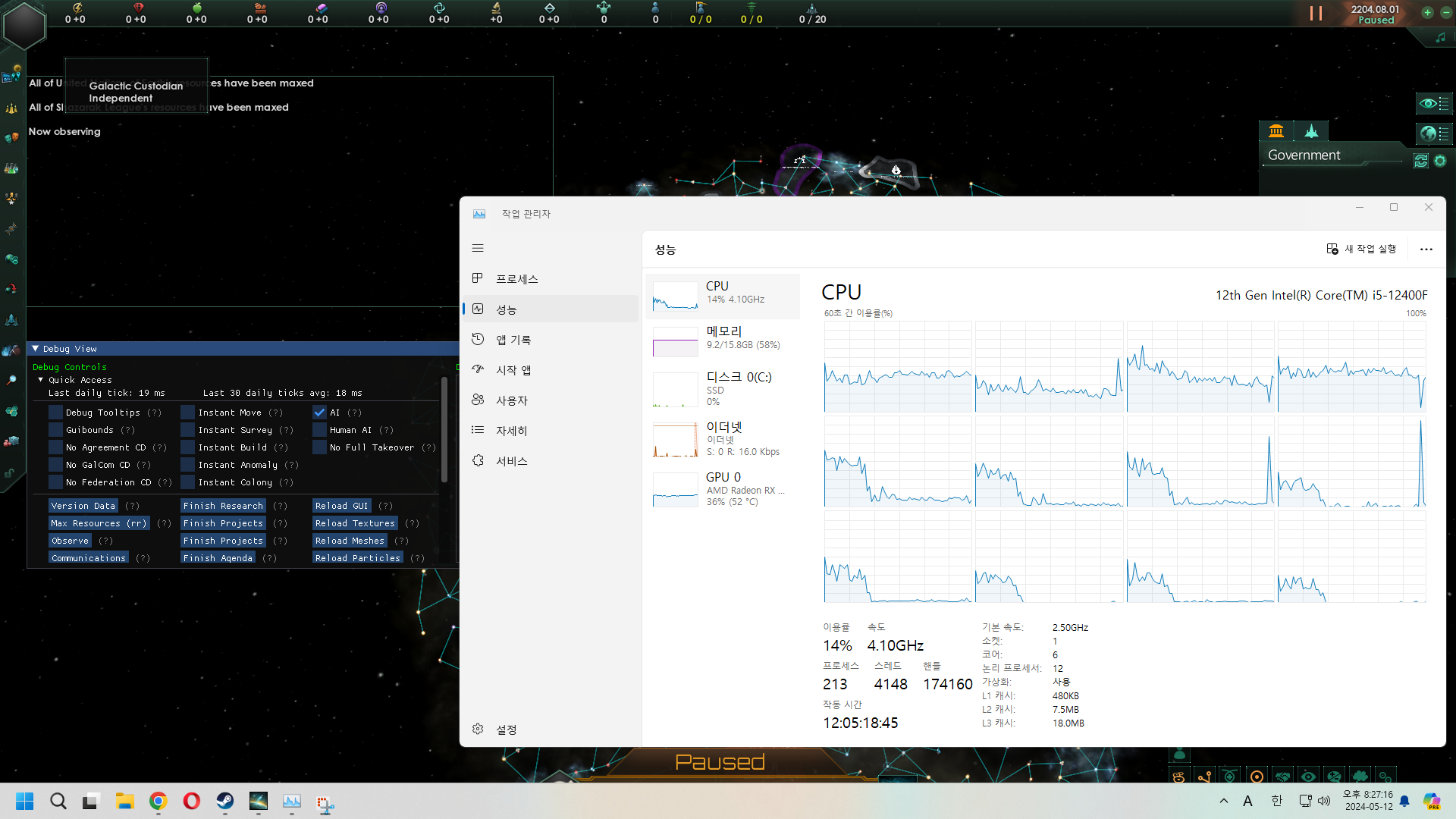Click the Government building icon

coord(1276,131)
